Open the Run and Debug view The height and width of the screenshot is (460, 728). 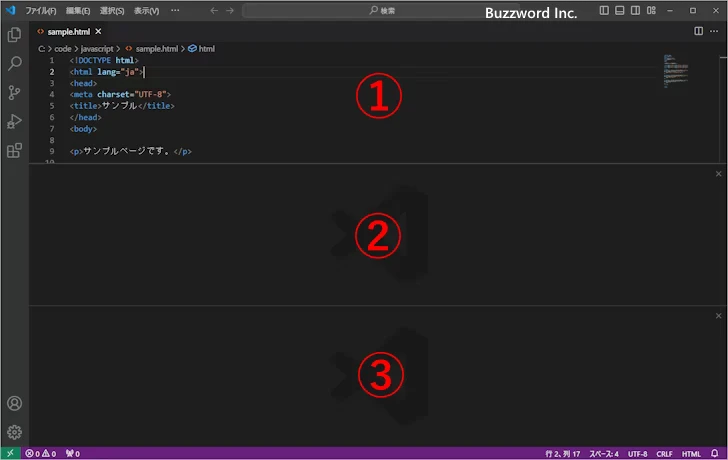tap(14, 121)
